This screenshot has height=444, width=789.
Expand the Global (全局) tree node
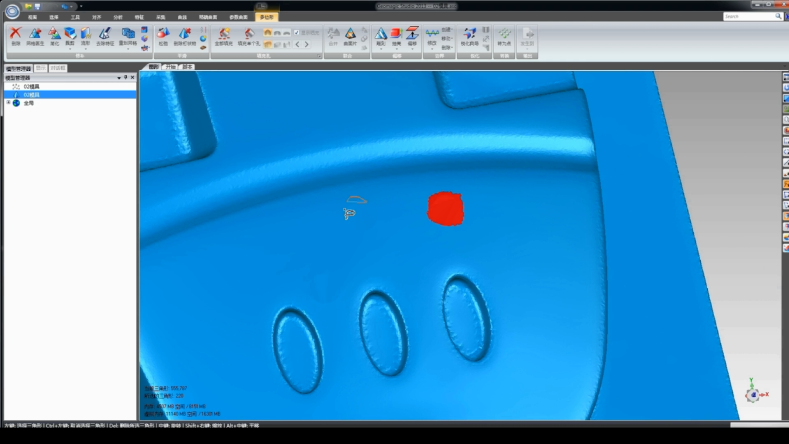coord(8,102)
